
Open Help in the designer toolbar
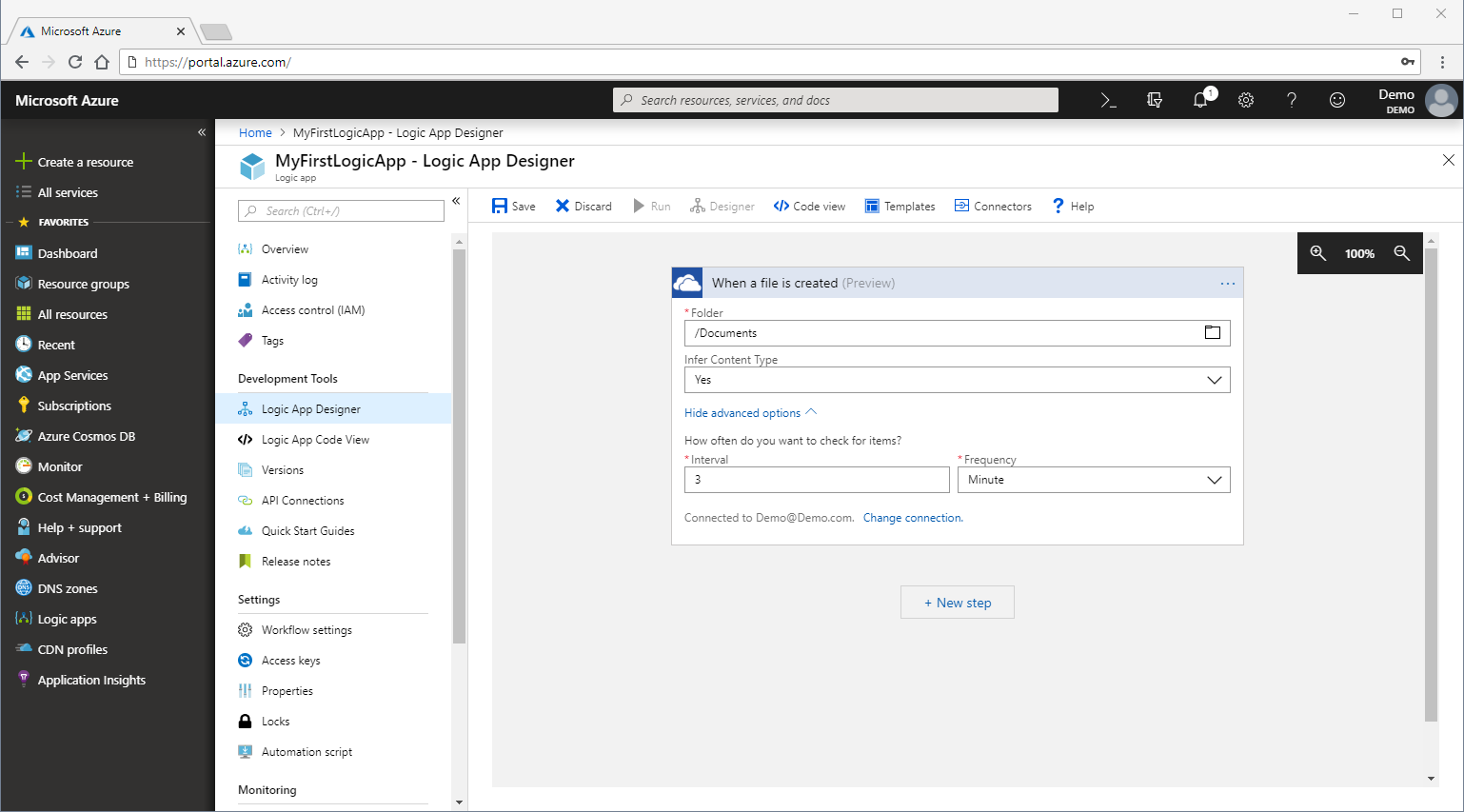[1073, 207]
